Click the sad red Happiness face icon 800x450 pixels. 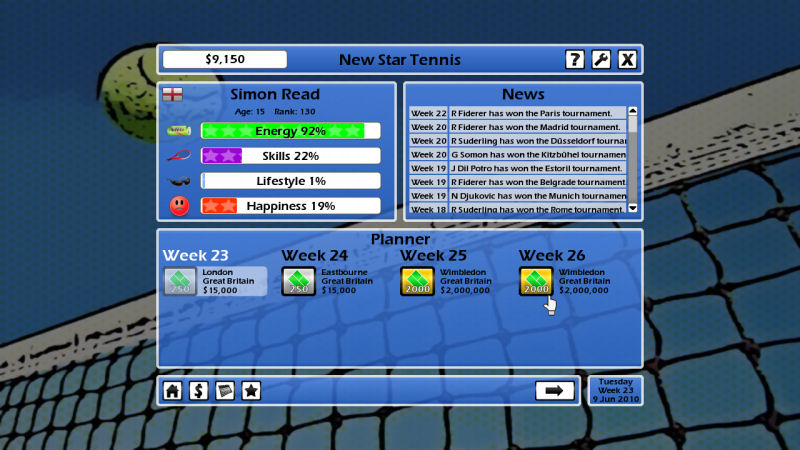[179, 206]
